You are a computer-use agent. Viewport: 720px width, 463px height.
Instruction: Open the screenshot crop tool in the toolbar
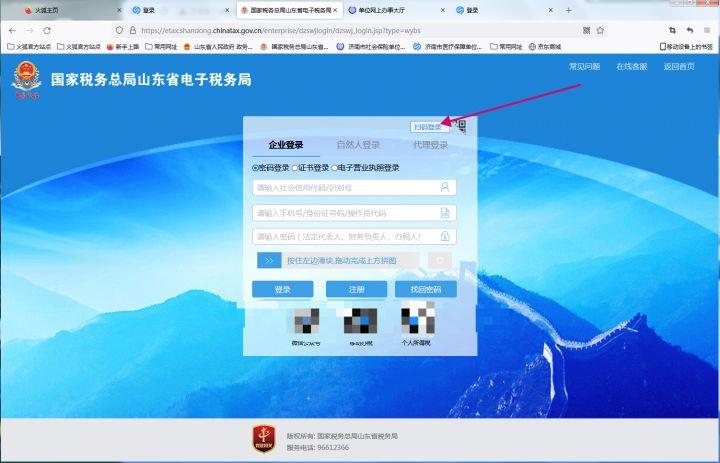click(673, 30)
